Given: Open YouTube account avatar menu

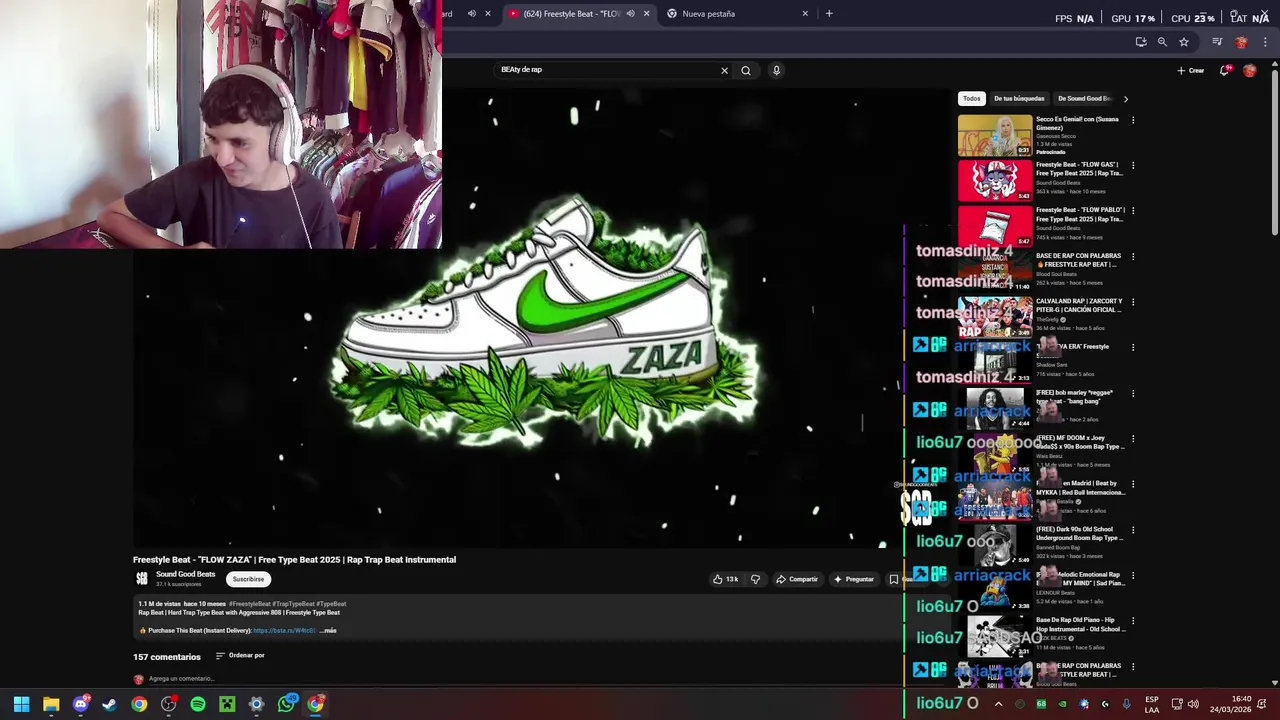Looking at the screenshot, I should (x=1249, y=70).
